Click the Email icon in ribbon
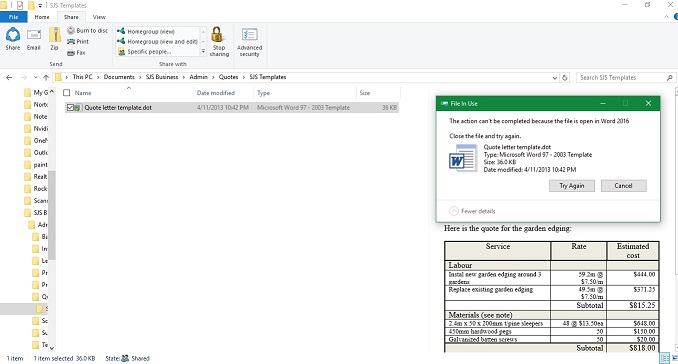This screenshot has width=678, height=364. coord(34,38)
